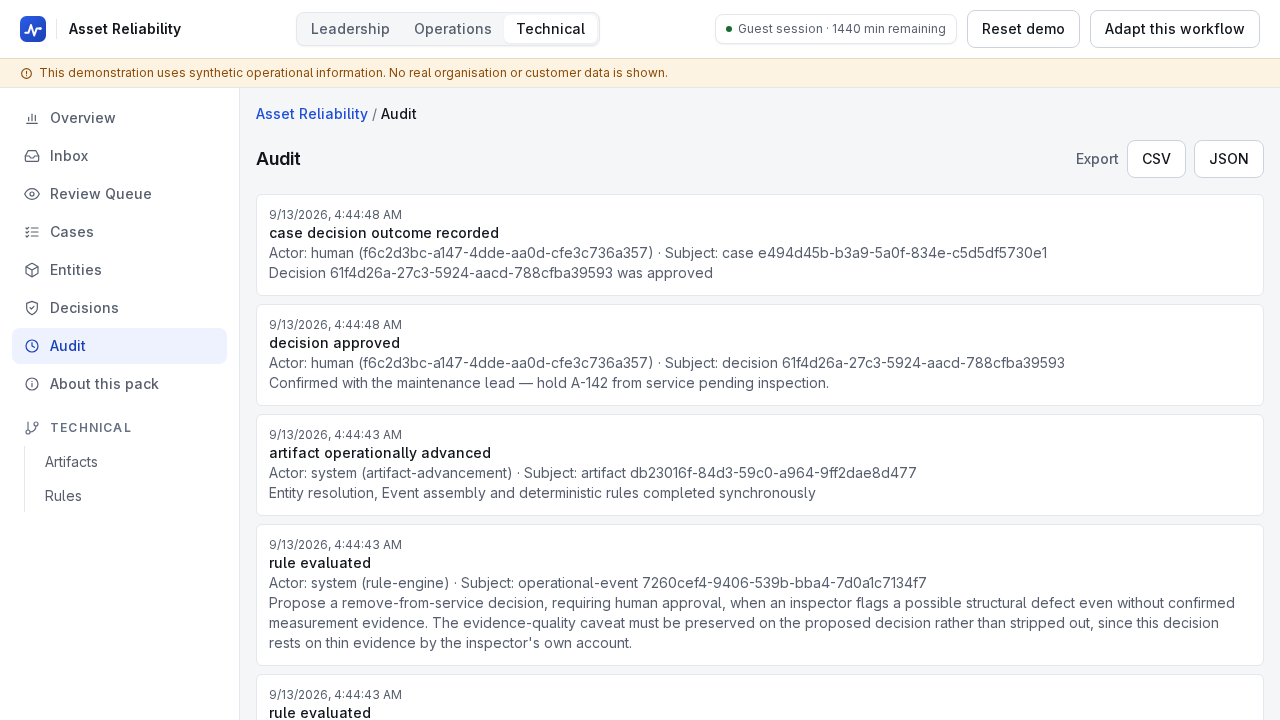Export audit log as JSON
This screenshot has width=1280, height=720.
[1229, 159]
